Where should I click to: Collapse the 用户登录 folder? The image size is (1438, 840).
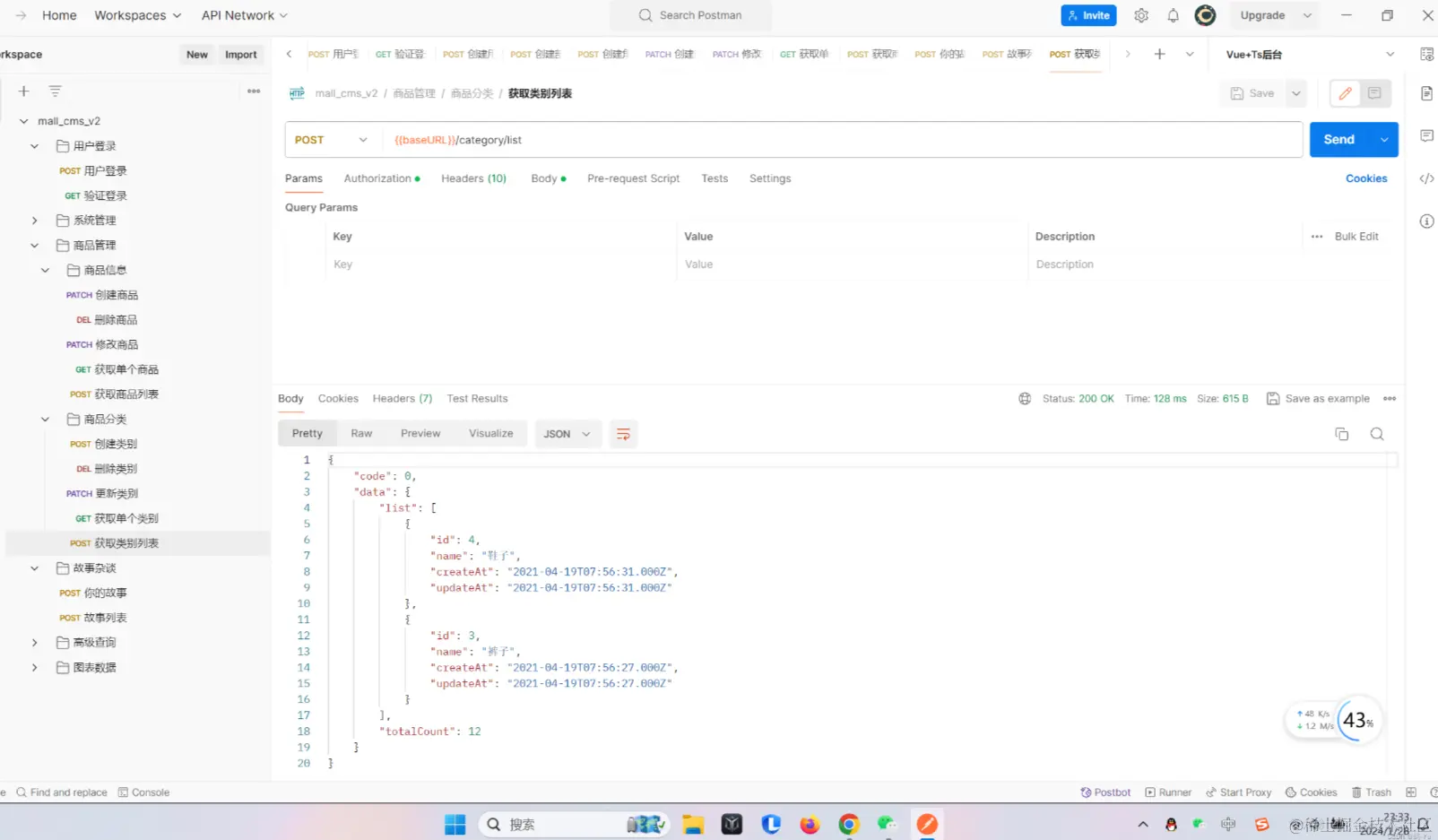pos(35,146)
